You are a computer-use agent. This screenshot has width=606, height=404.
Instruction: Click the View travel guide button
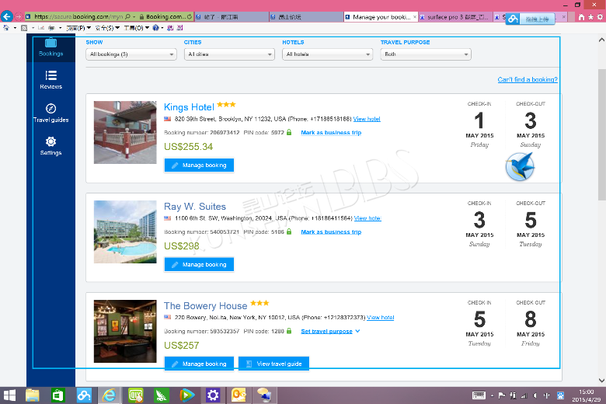click(x=274, y=364)
